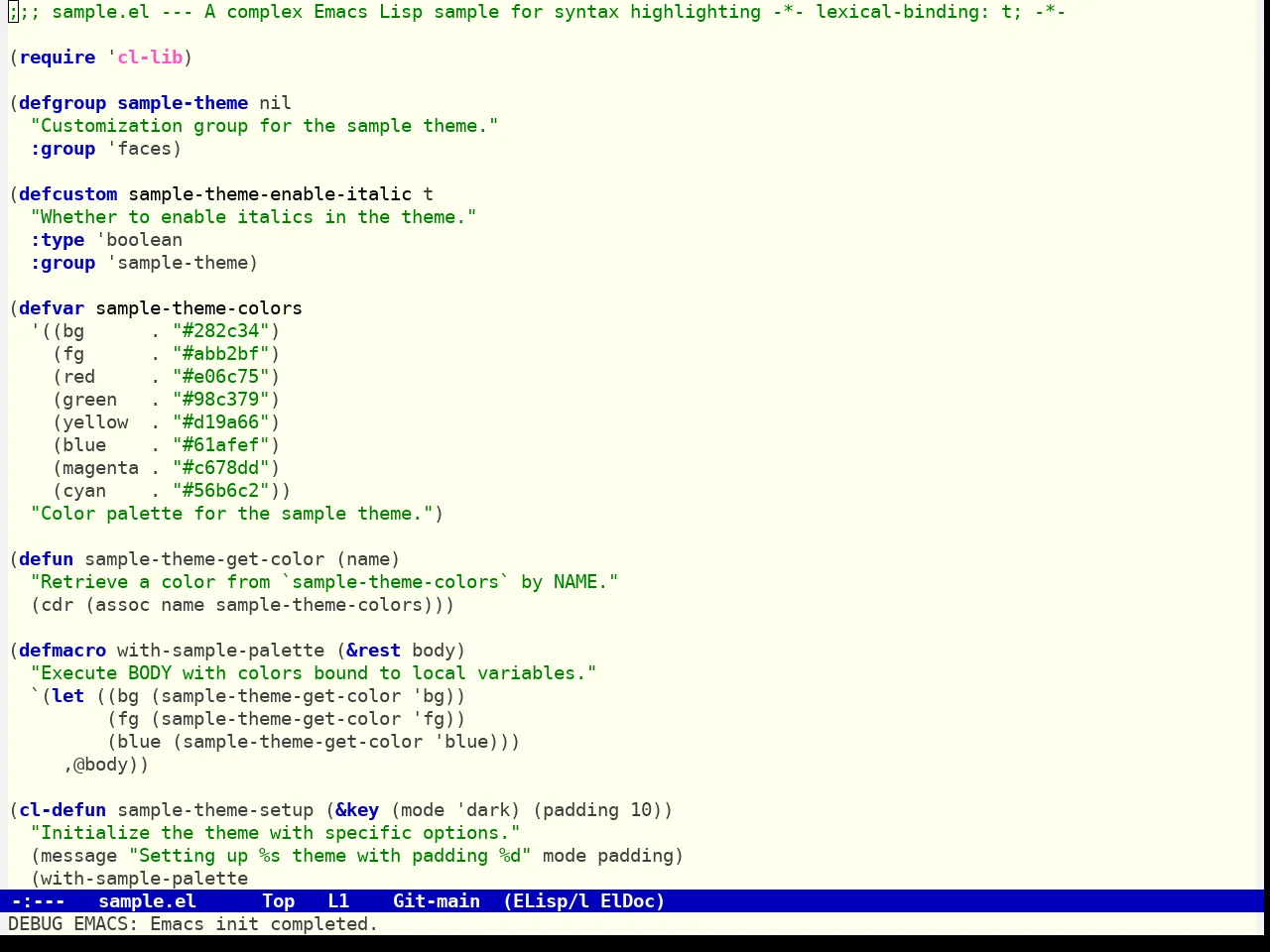Click the docstring beginning 'Retrieve a color from'
This screenshot has height=952, width=1270.
coord(324,582)
